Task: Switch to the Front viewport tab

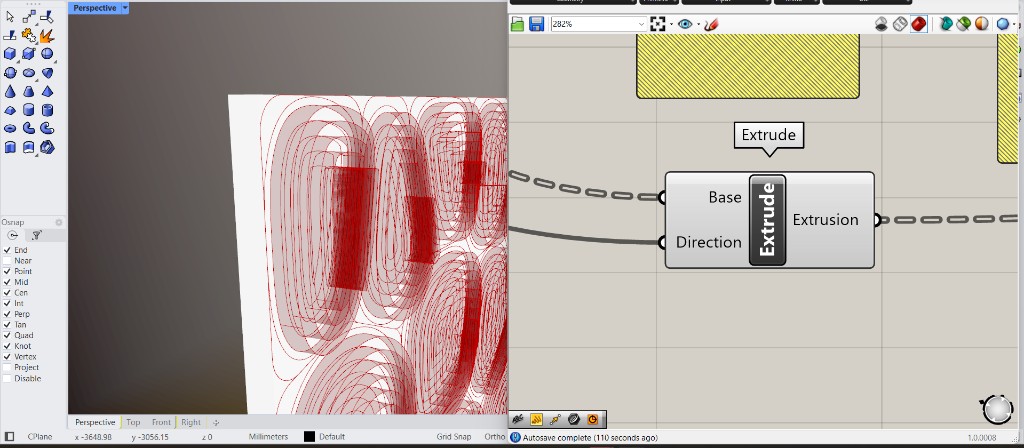Action: coord(161,422)
